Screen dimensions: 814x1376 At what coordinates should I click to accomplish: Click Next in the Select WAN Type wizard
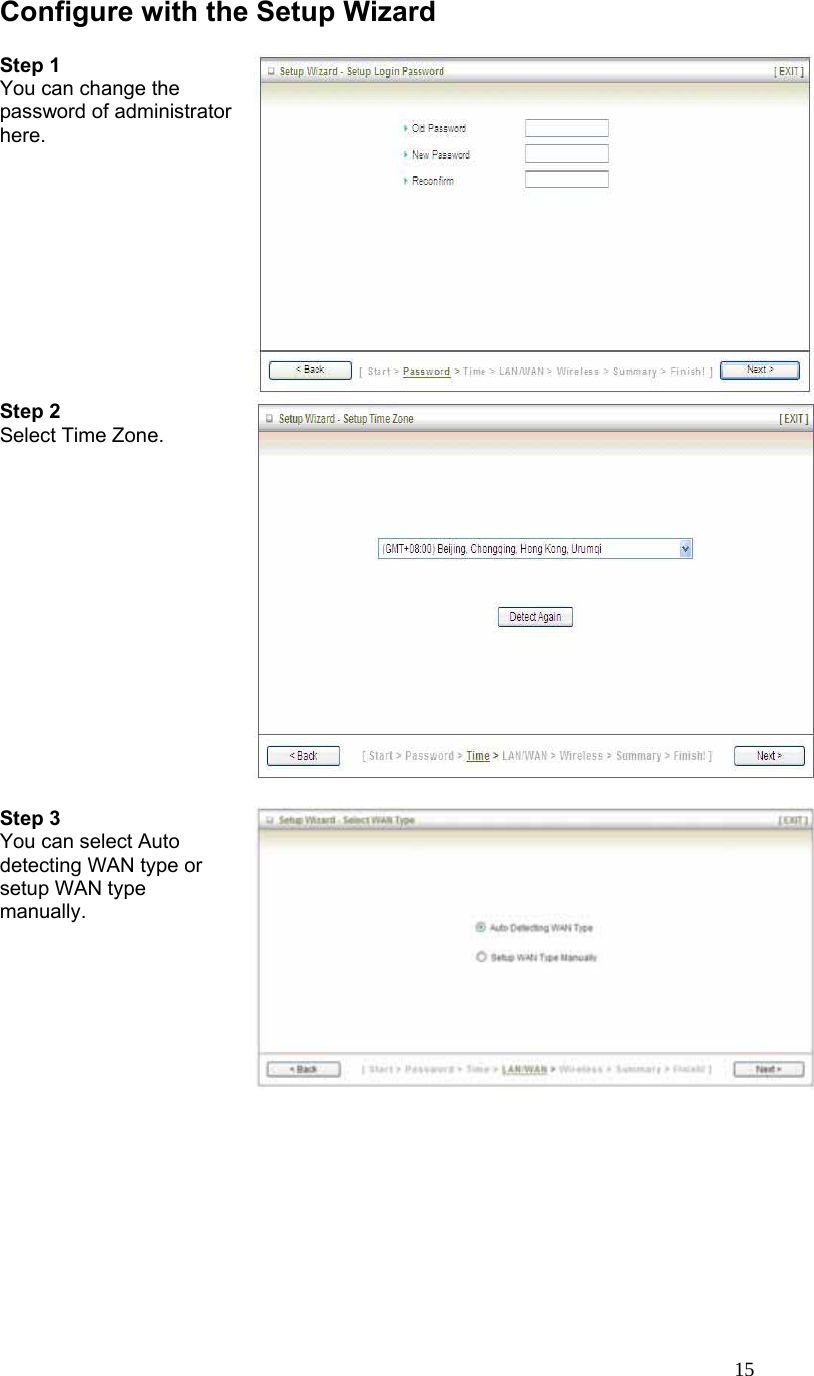[x=769, y=1069]
